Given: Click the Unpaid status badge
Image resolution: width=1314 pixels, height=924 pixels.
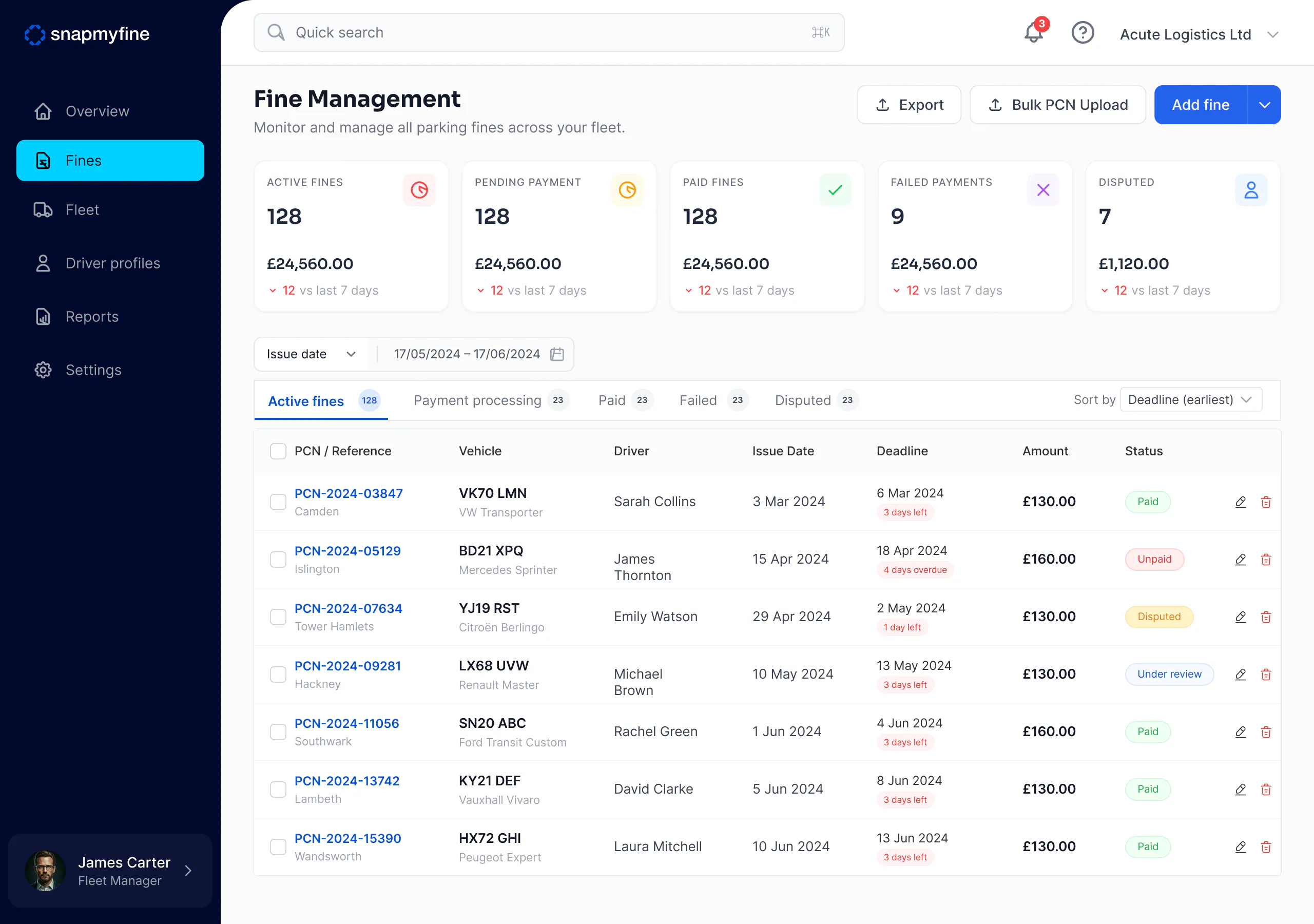Looking at the screenshot, I should [1154, 560].
